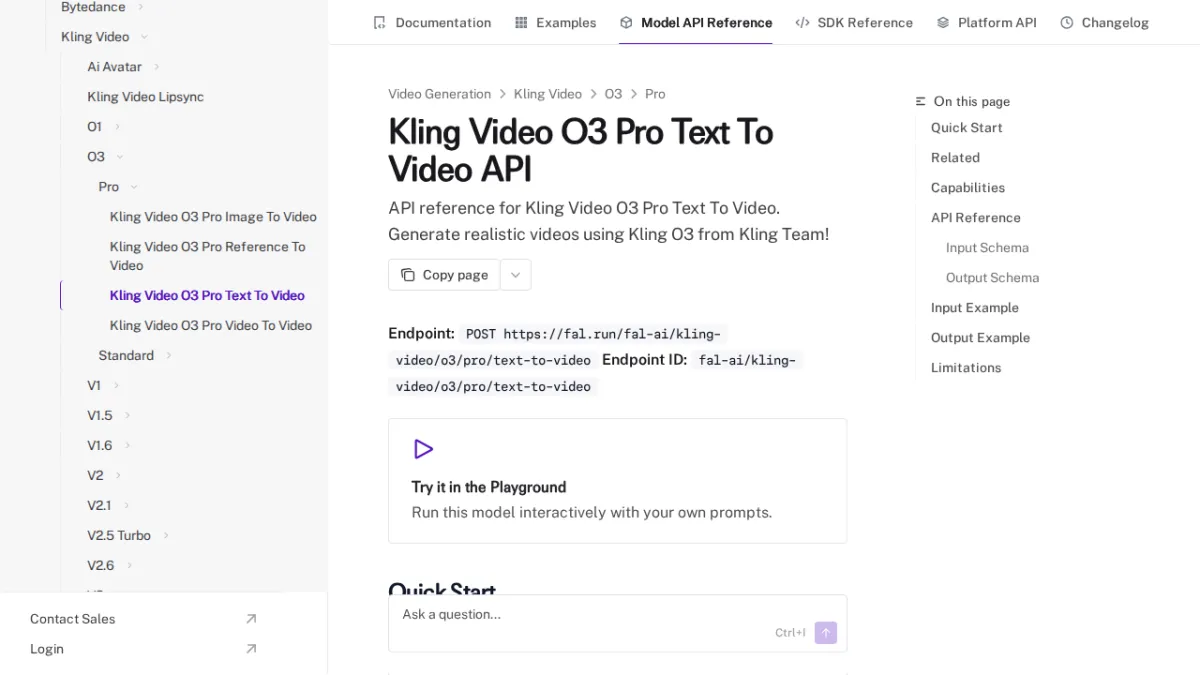The image size is (1200, 675).
Task: Open the dropdown next to Copy page
Action: click(516, 275)
